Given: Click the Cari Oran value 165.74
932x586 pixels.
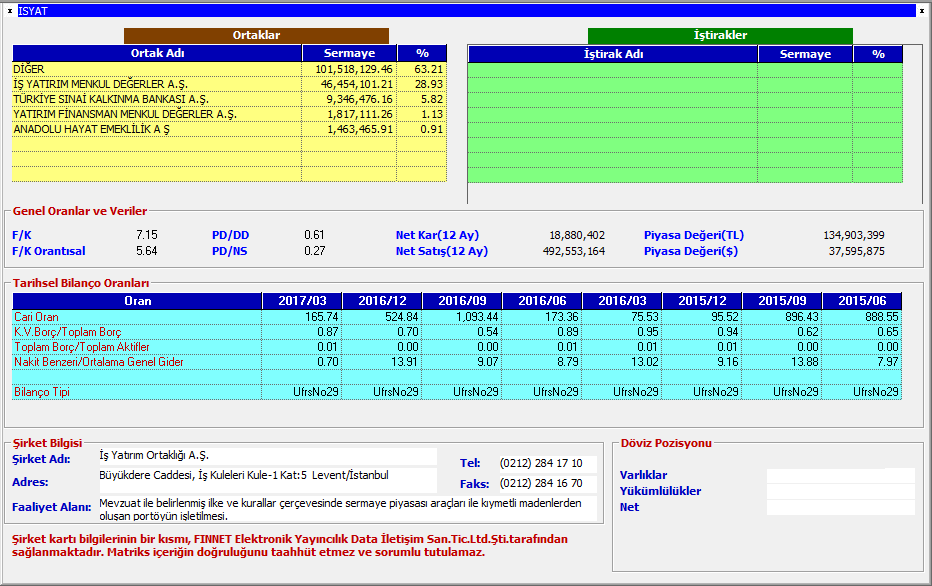Looking at the screenshot, I should [x=322, y=317].
